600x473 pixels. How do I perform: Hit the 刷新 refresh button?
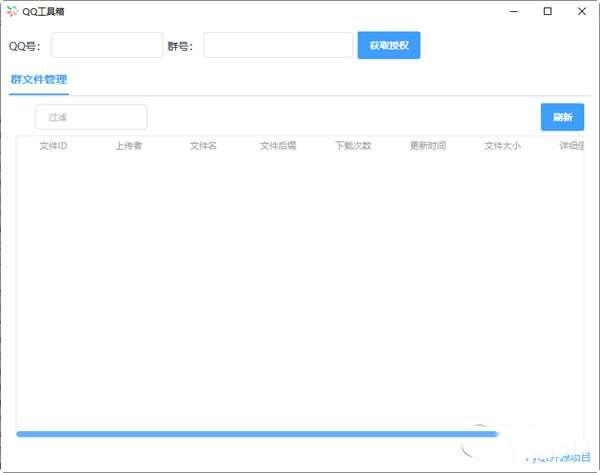(562, 117)
